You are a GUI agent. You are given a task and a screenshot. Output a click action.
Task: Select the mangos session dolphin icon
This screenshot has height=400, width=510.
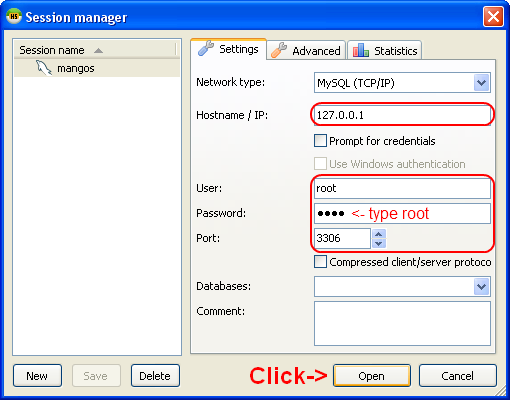coord(44,68)
